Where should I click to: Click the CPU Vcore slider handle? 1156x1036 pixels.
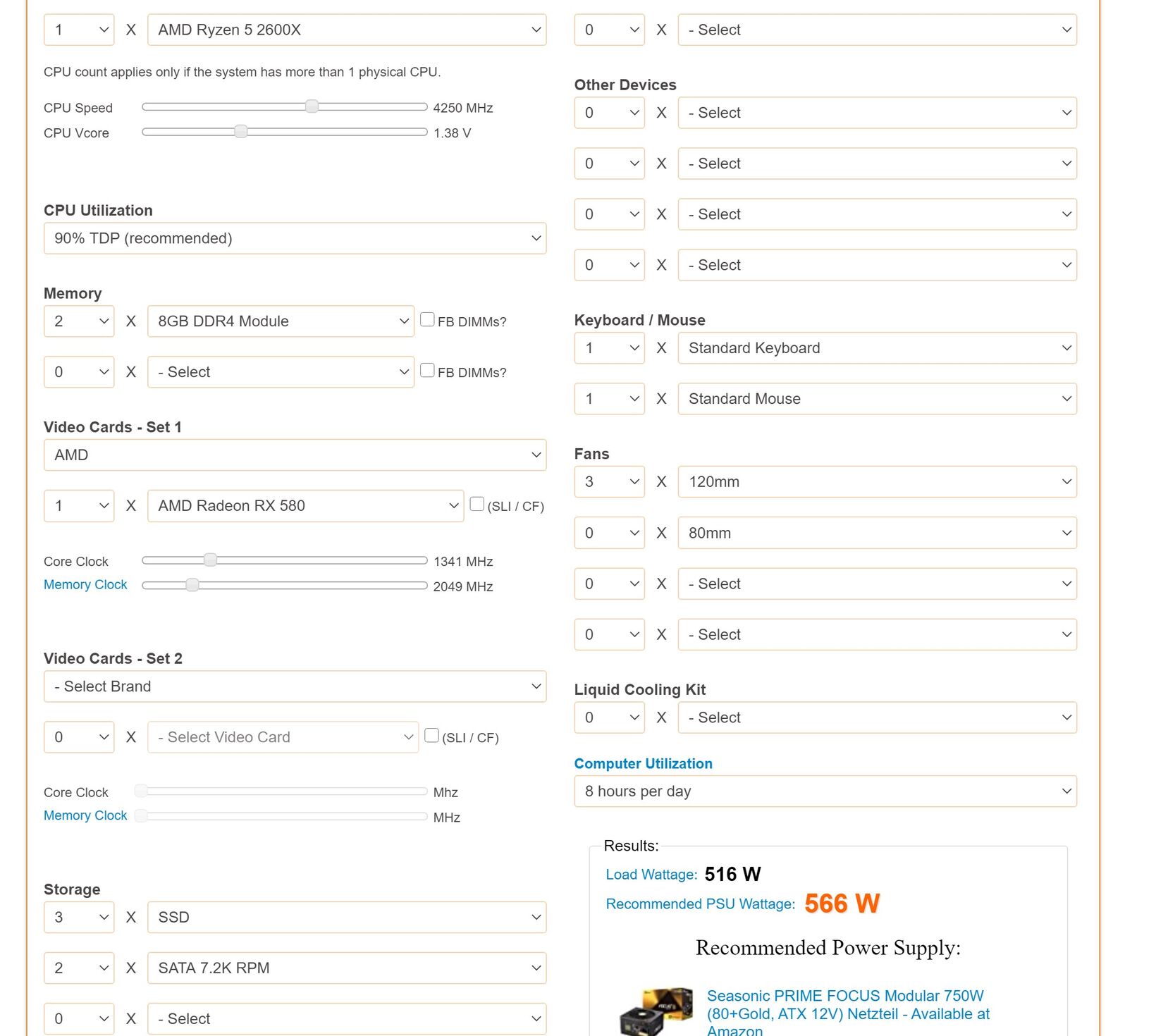[241, 132]
